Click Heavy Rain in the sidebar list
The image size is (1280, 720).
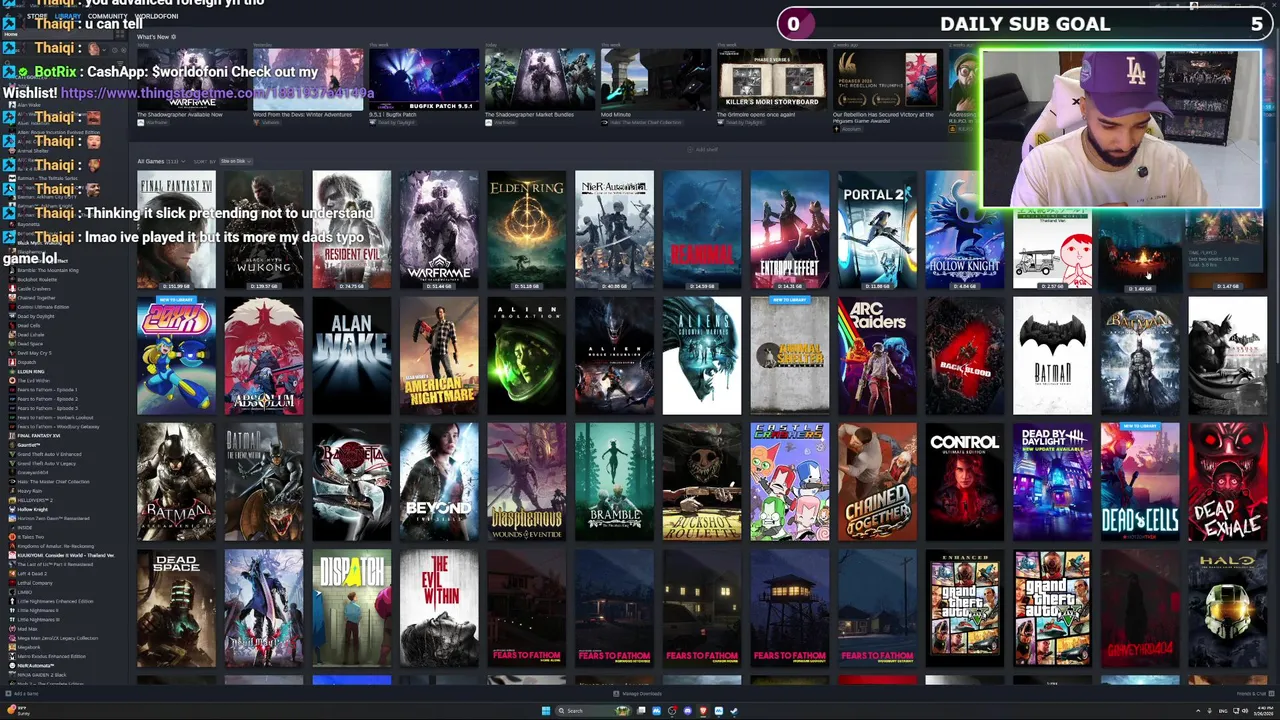30,491
